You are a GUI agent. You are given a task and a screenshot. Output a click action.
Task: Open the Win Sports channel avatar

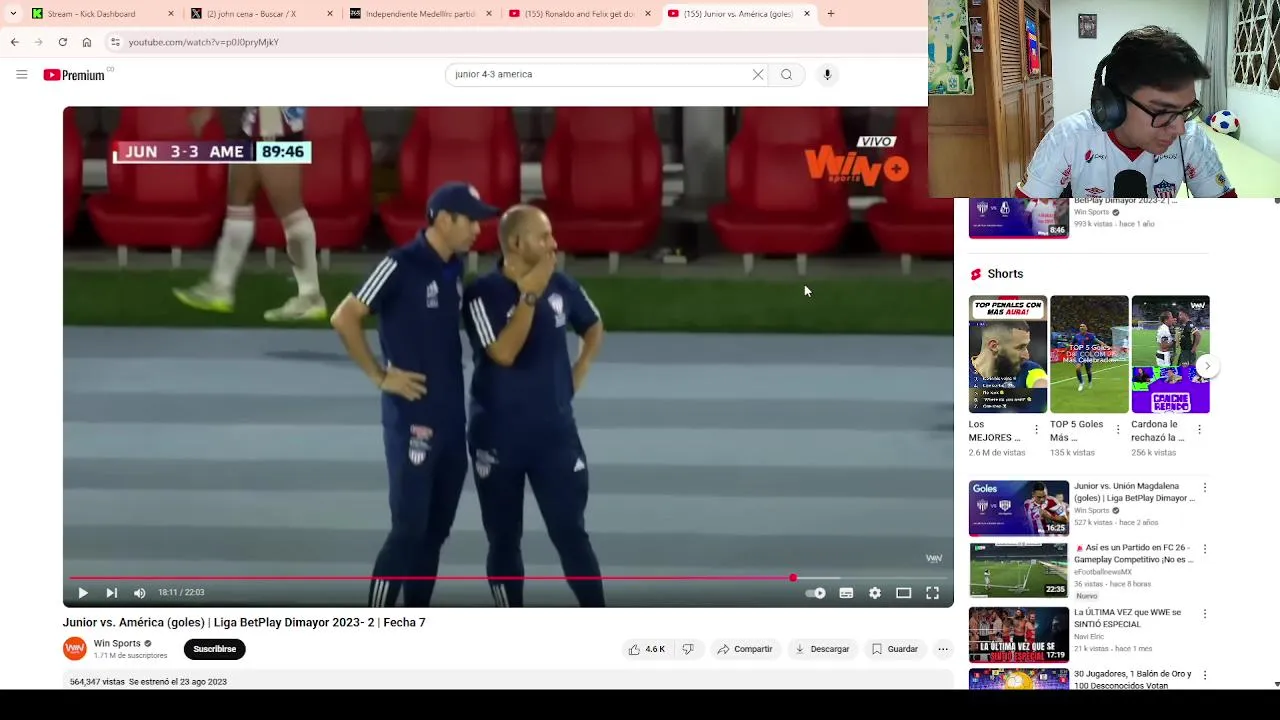[x=75, y=649]
